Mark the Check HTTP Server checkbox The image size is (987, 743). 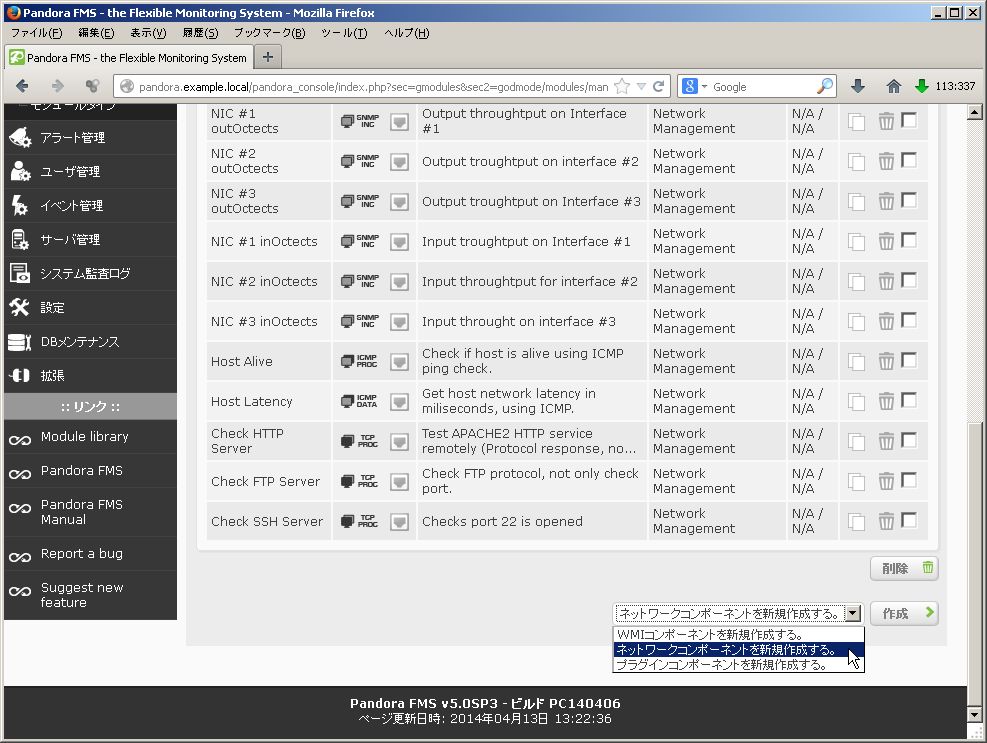tap(908, 440)
